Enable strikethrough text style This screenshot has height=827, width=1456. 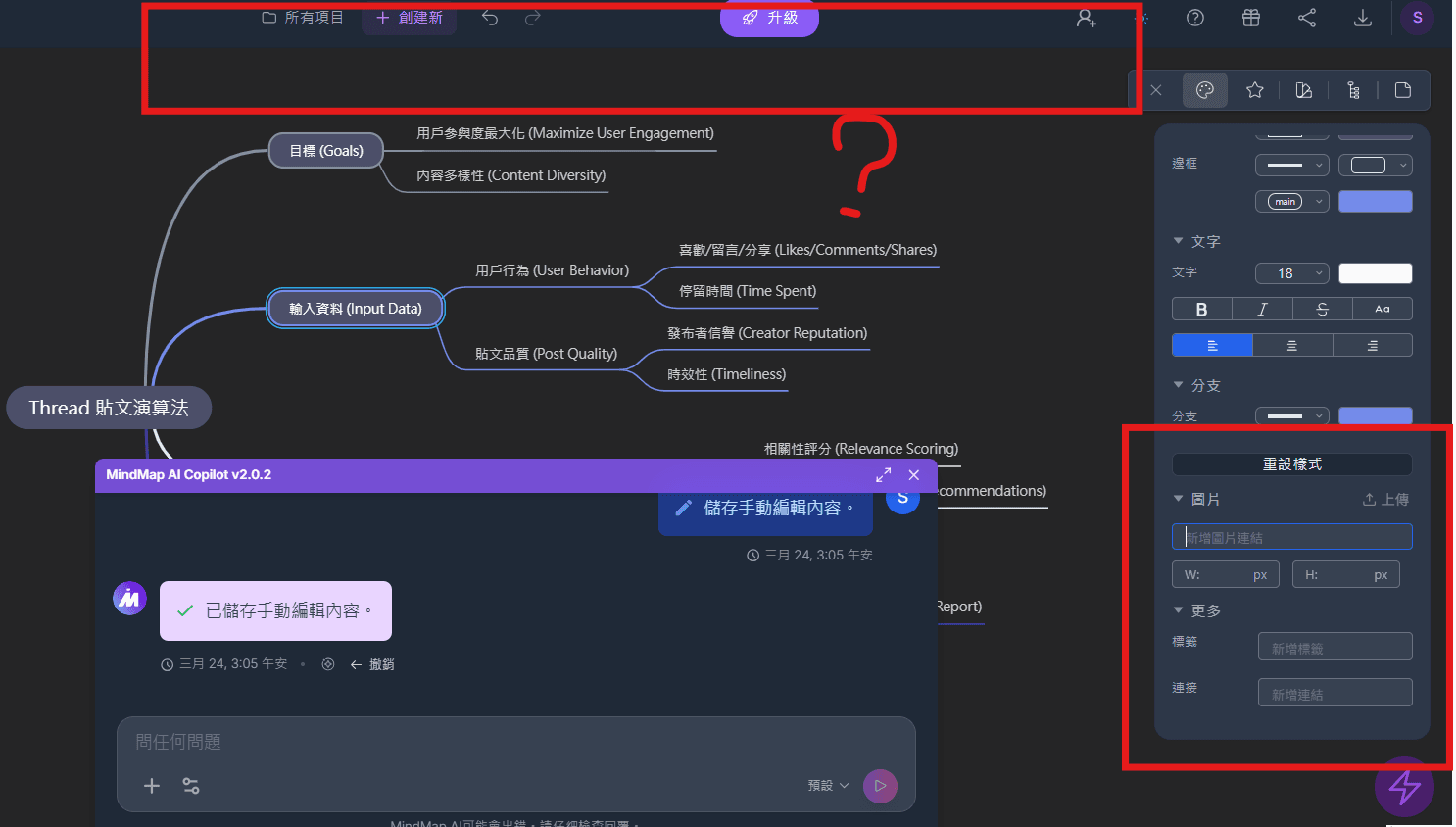coord(1322,309)
